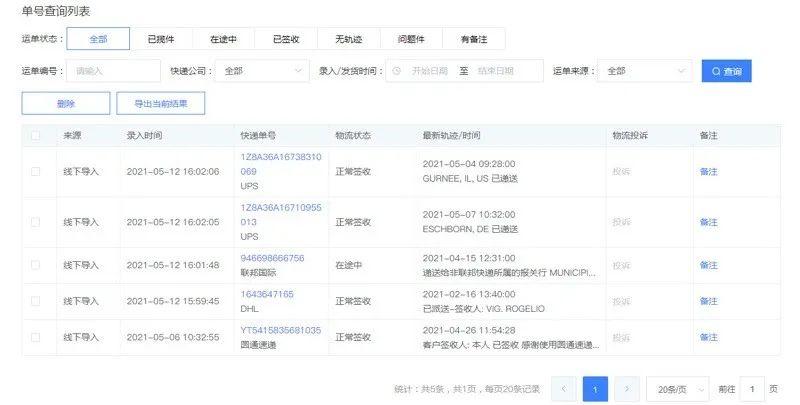The height and width of the screenshot is (405, 800).
Task: Open the 运单来源 dropdown
Action: pos(644,71)
